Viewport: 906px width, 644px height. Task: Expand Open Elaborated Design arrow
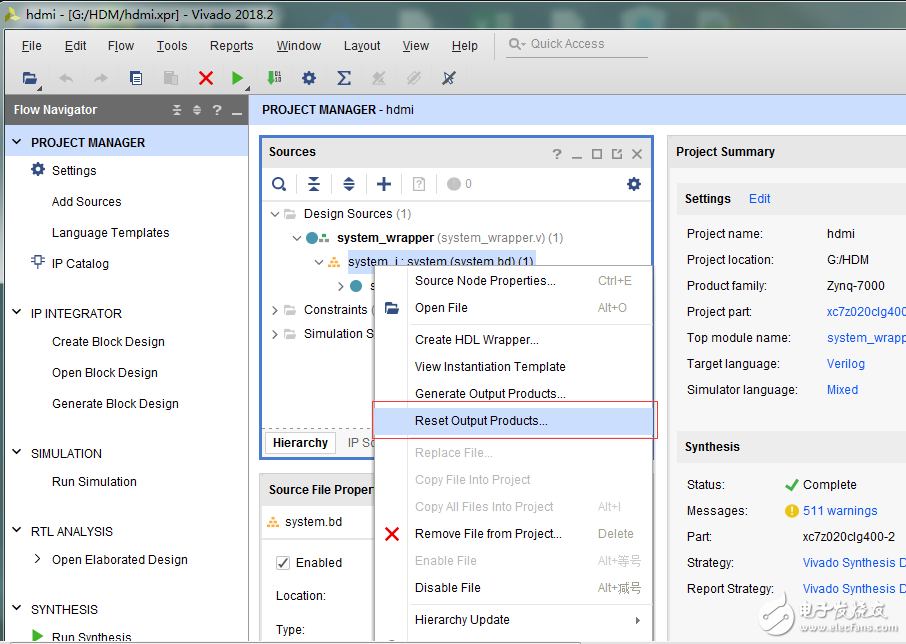point(38,559)
